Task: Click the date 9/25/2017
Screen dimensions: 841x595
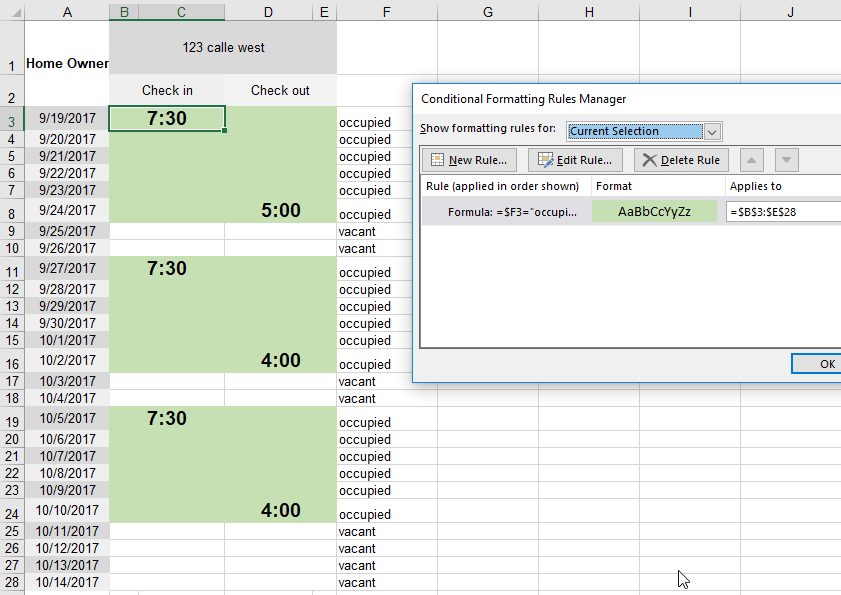Action: [x=67, y=231]
